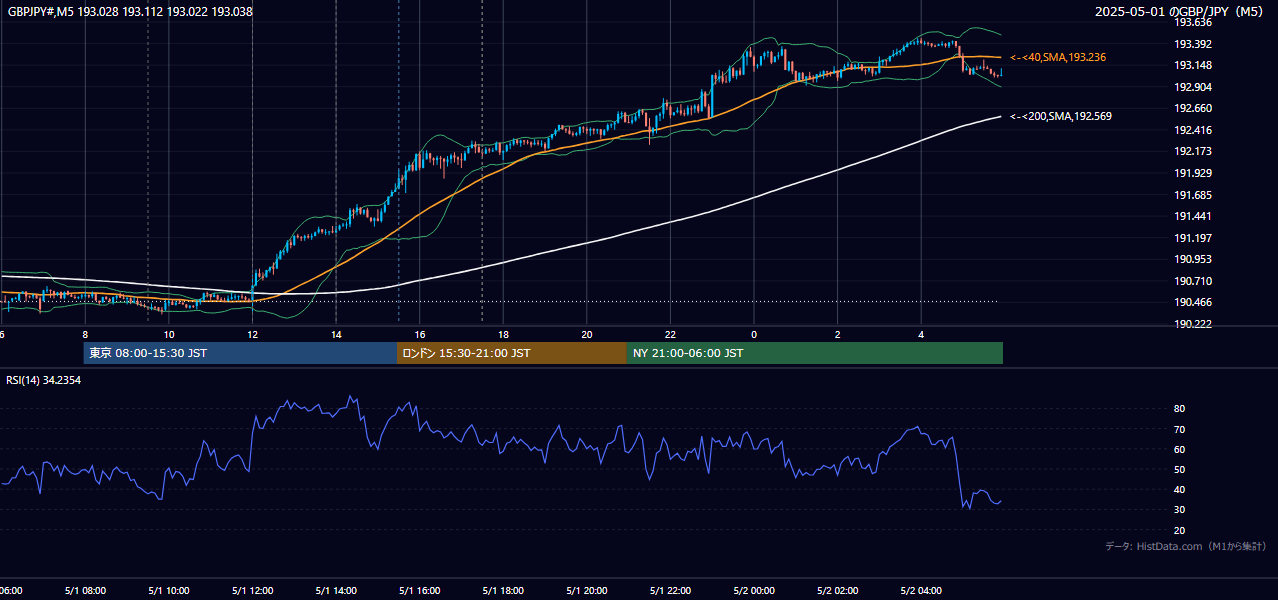Click price axis value 193.392
The height and width of the screenshot is (600, 1278).
1192,44
